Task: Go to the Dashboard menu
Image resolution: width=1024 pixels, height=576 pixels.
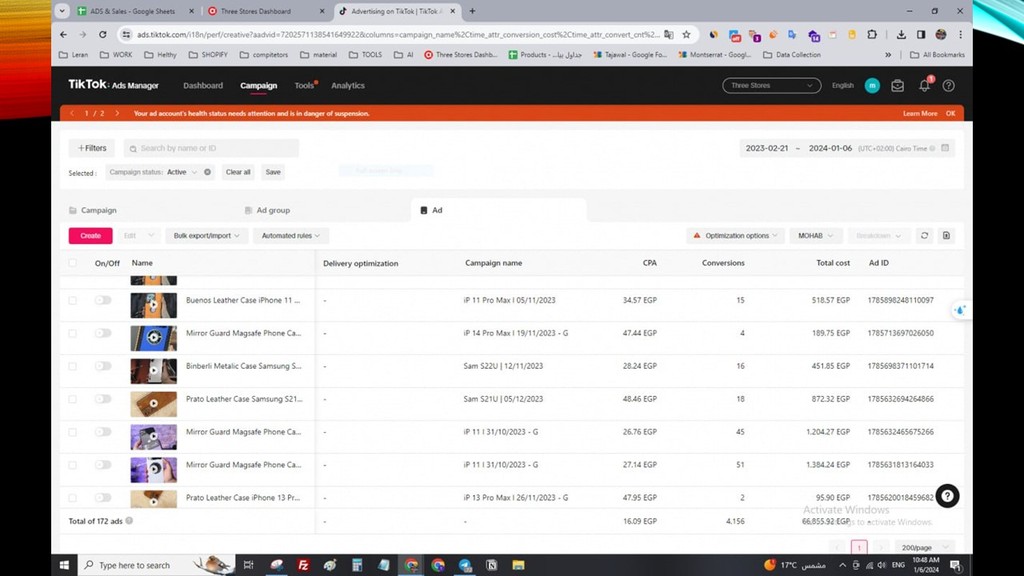Action: click(x=203, y=86)
